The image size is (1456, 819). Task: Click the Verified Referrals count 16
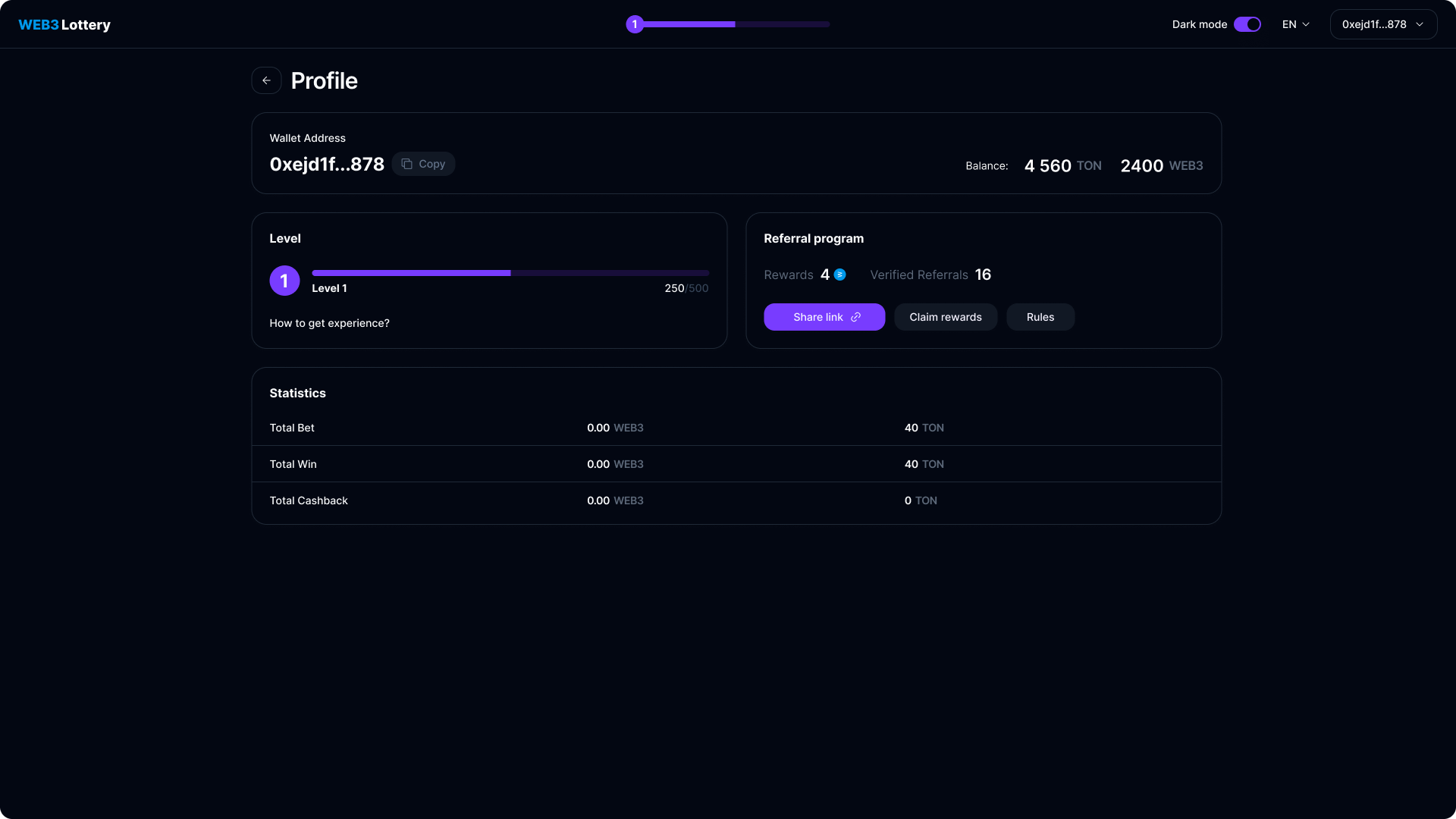(x=983, y=275)
